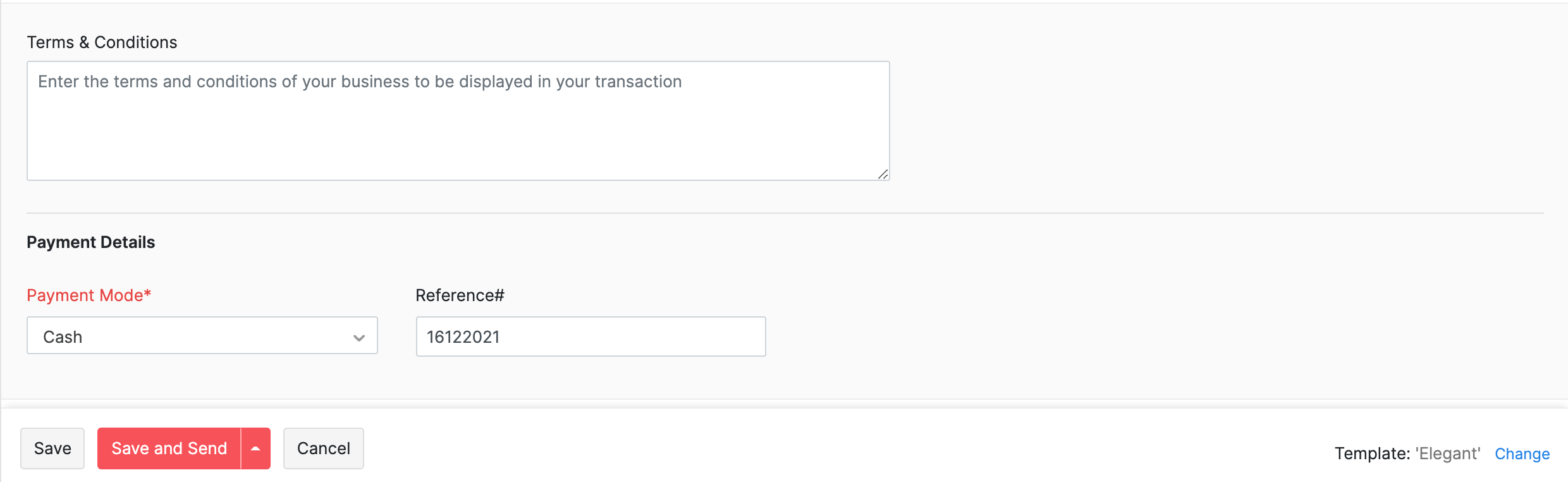This screenshot has height=482, width=1568.
Task: Open the Change template link
Action: point(1522,454)
